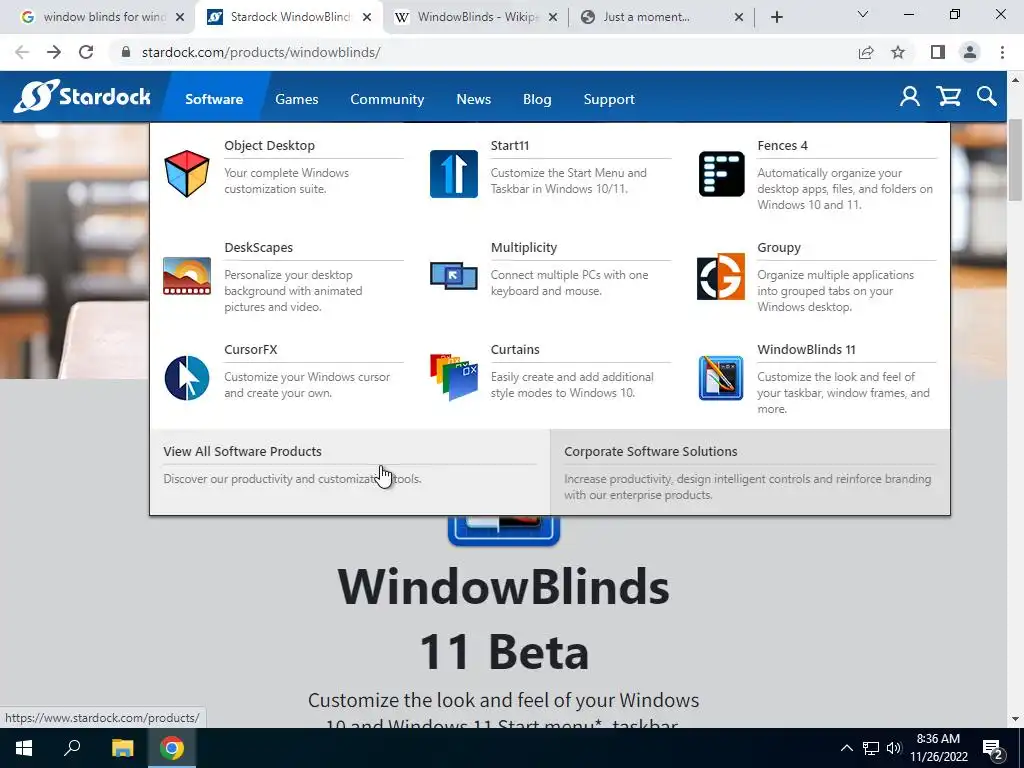
Task: Click 'Your complete Windows customization suite' text
Action: pyautogui.click(x=287, y=181)
